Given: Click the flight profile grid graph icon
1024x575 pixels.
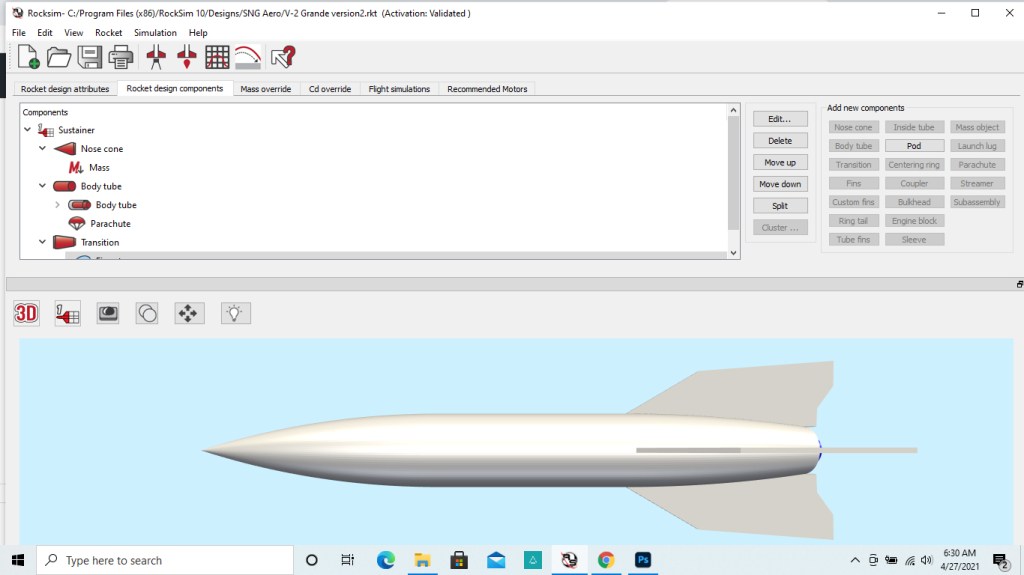Looking at the screenshot, I should (x=217, y=57).
